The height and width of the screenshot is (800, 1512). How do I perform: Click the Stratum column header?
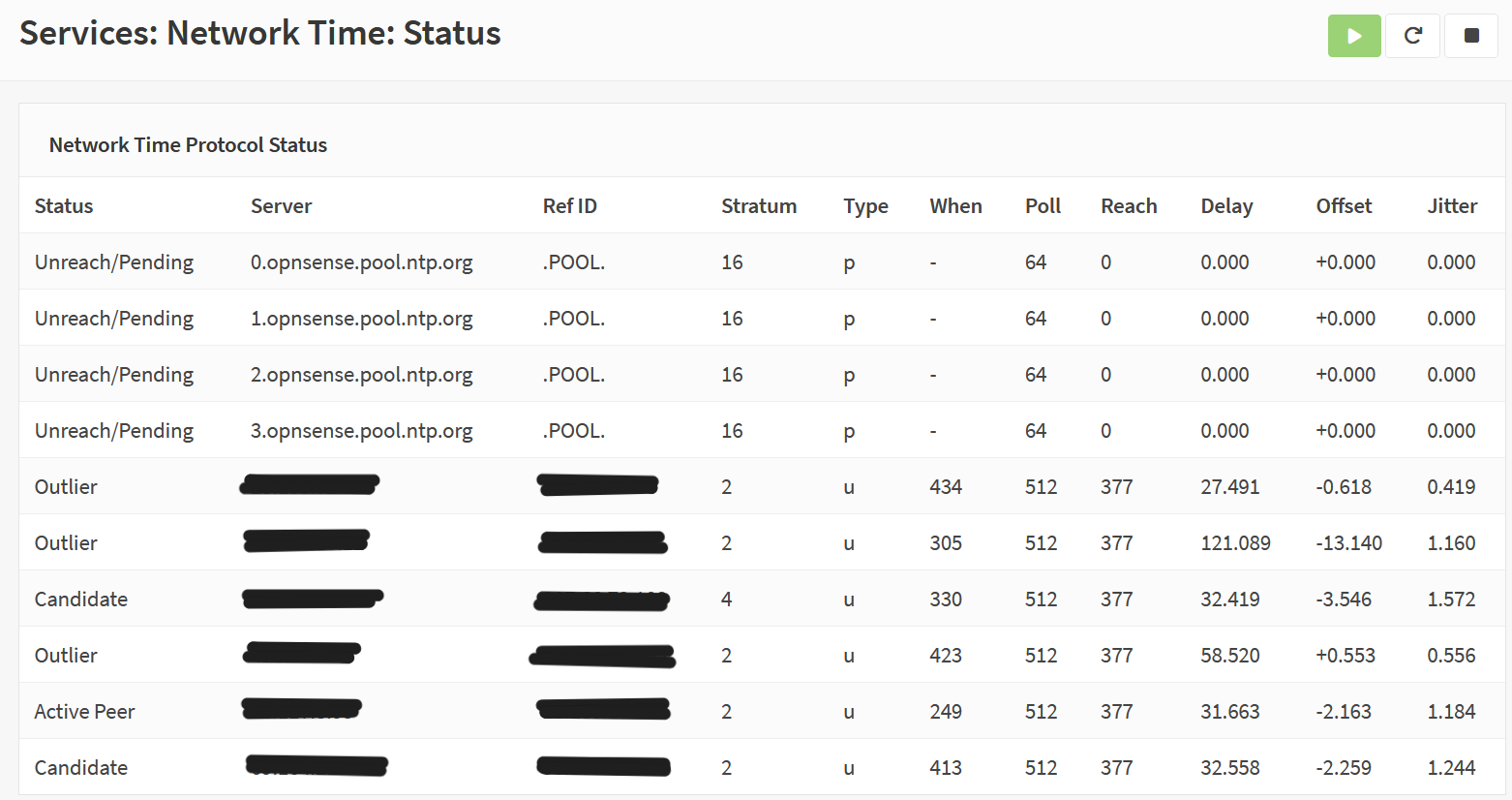tap(758, 206)
